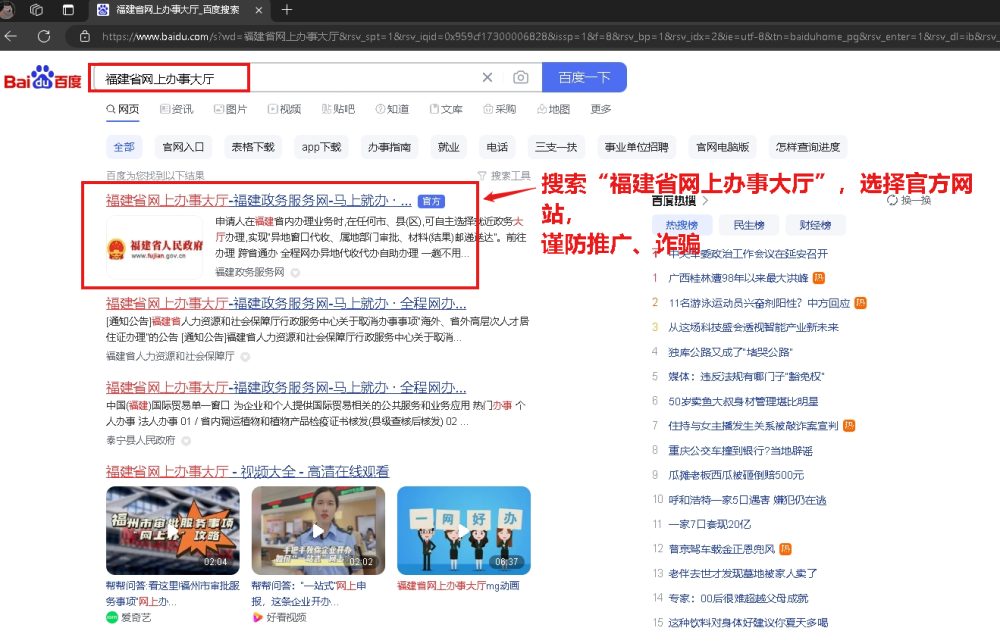This screenshot has width=1000, height=631.
Task: Refresh the page with the reload icon
Action: tap(43, 34)
